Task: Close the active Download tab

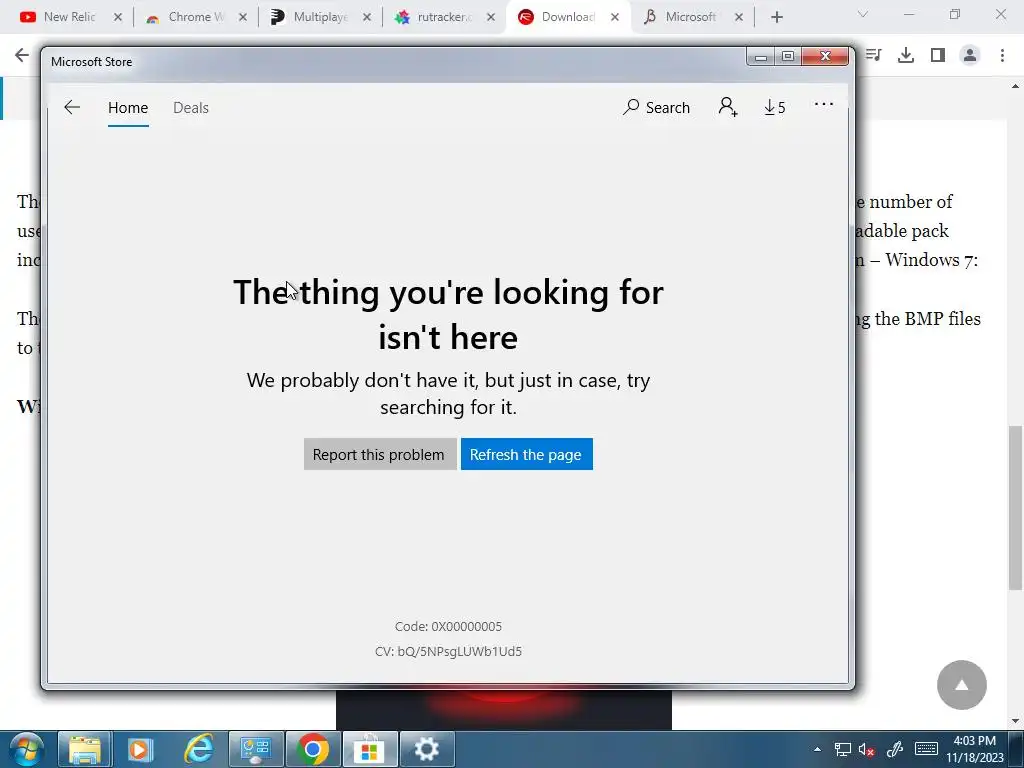Action: (615, 17)
